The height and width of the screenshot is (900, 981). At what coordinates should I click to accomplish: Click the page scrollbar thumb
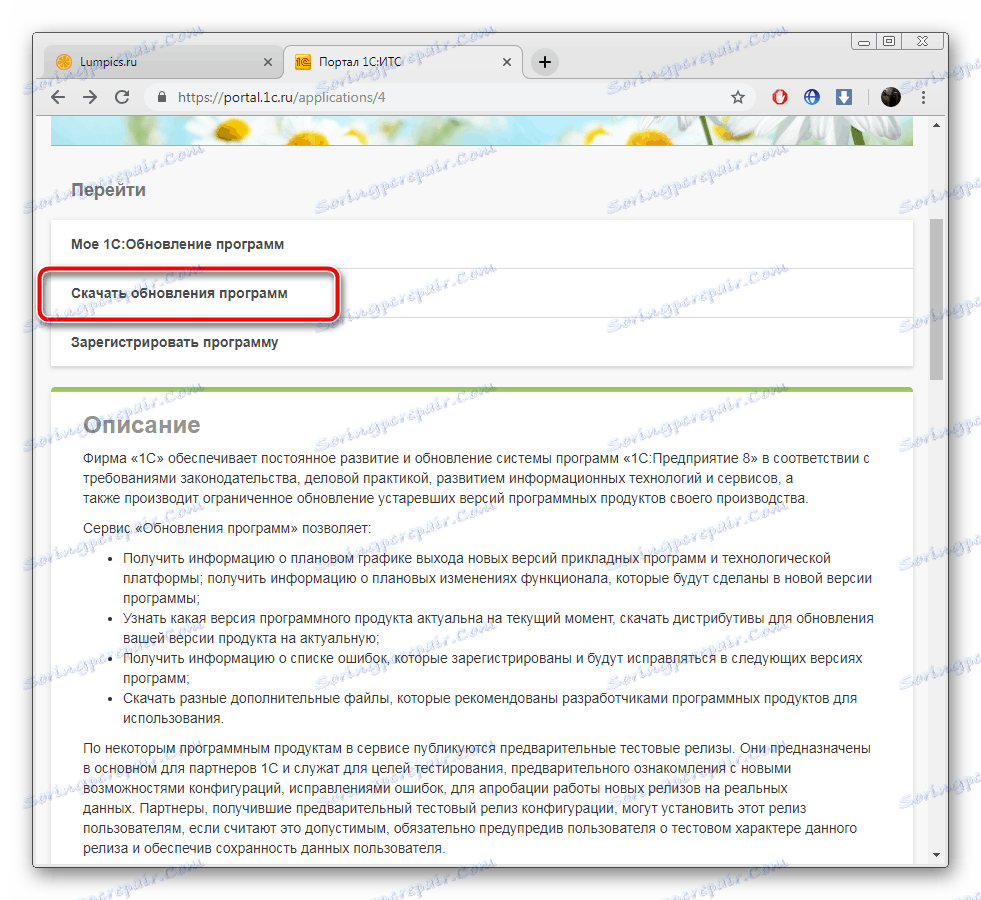pos(936,299)
